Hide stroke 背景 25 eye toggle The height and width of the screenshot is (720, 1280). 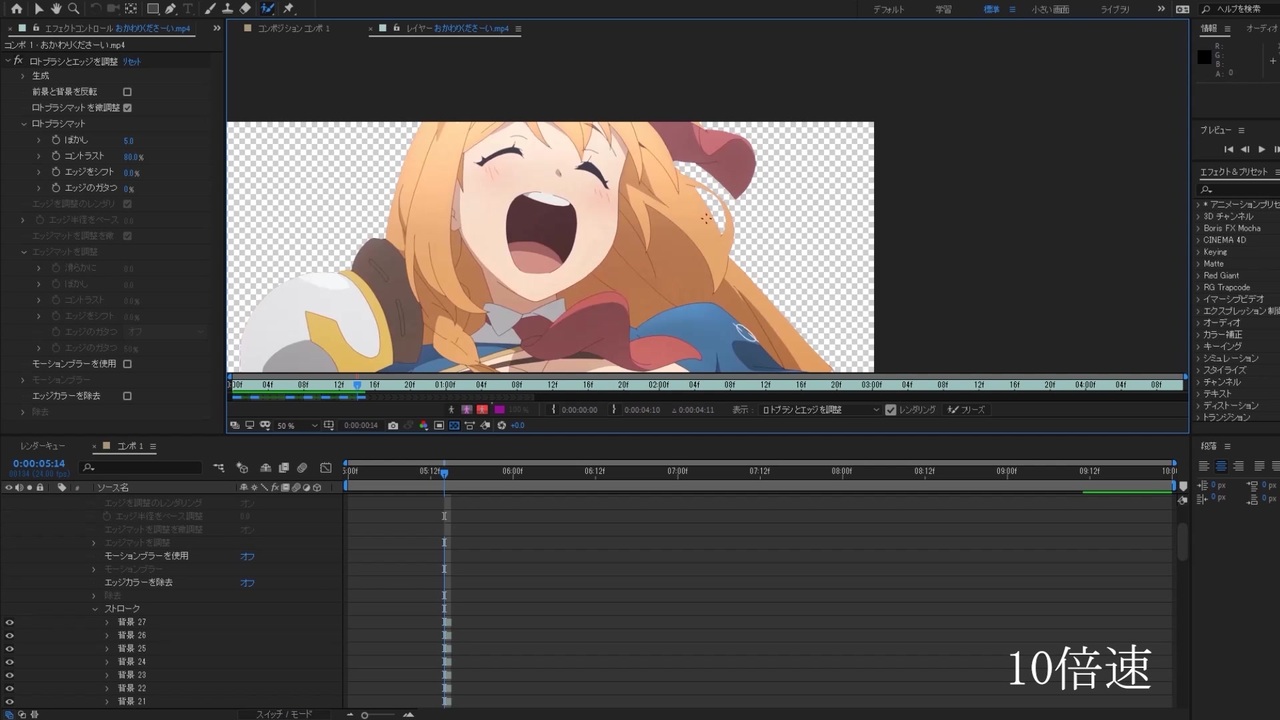(9, 648)
